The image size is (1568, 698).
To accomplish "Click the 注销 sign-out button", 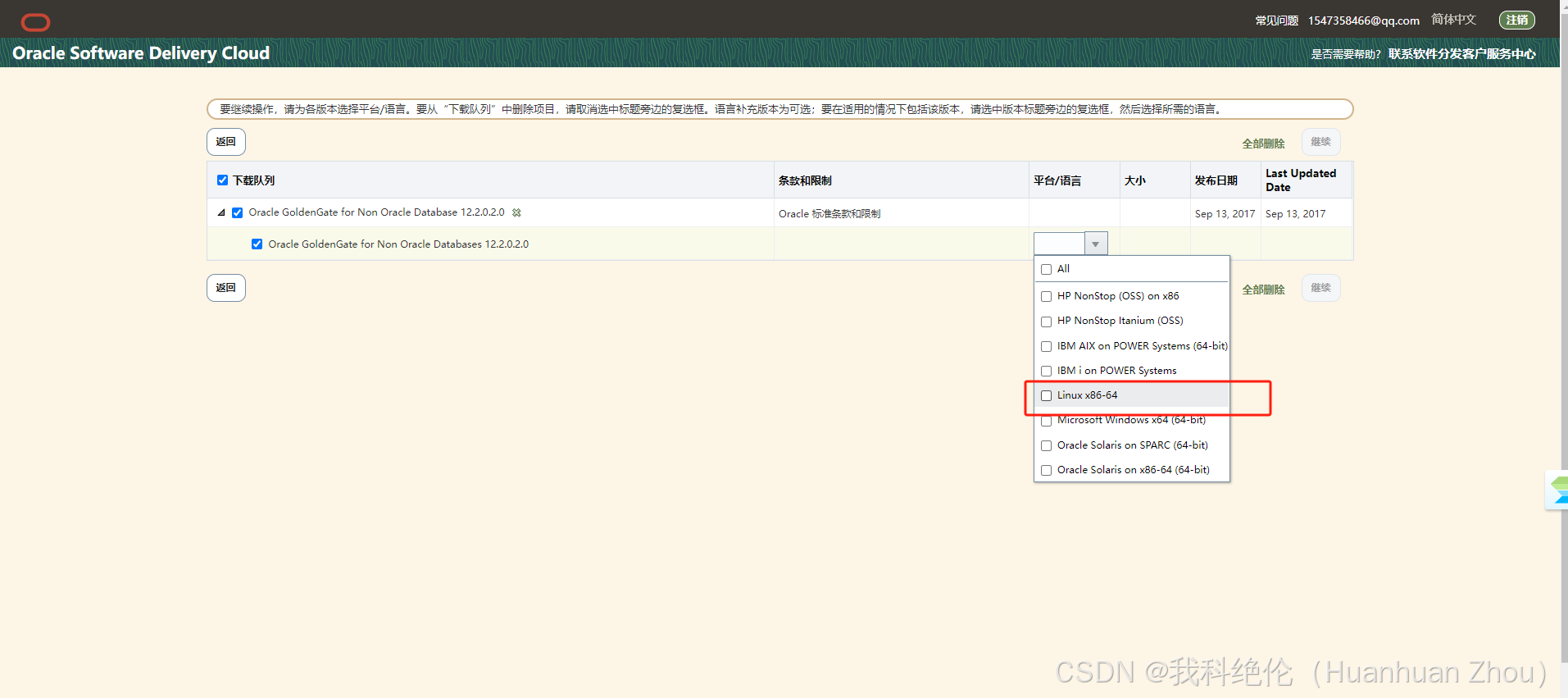I will [1517, 20].
